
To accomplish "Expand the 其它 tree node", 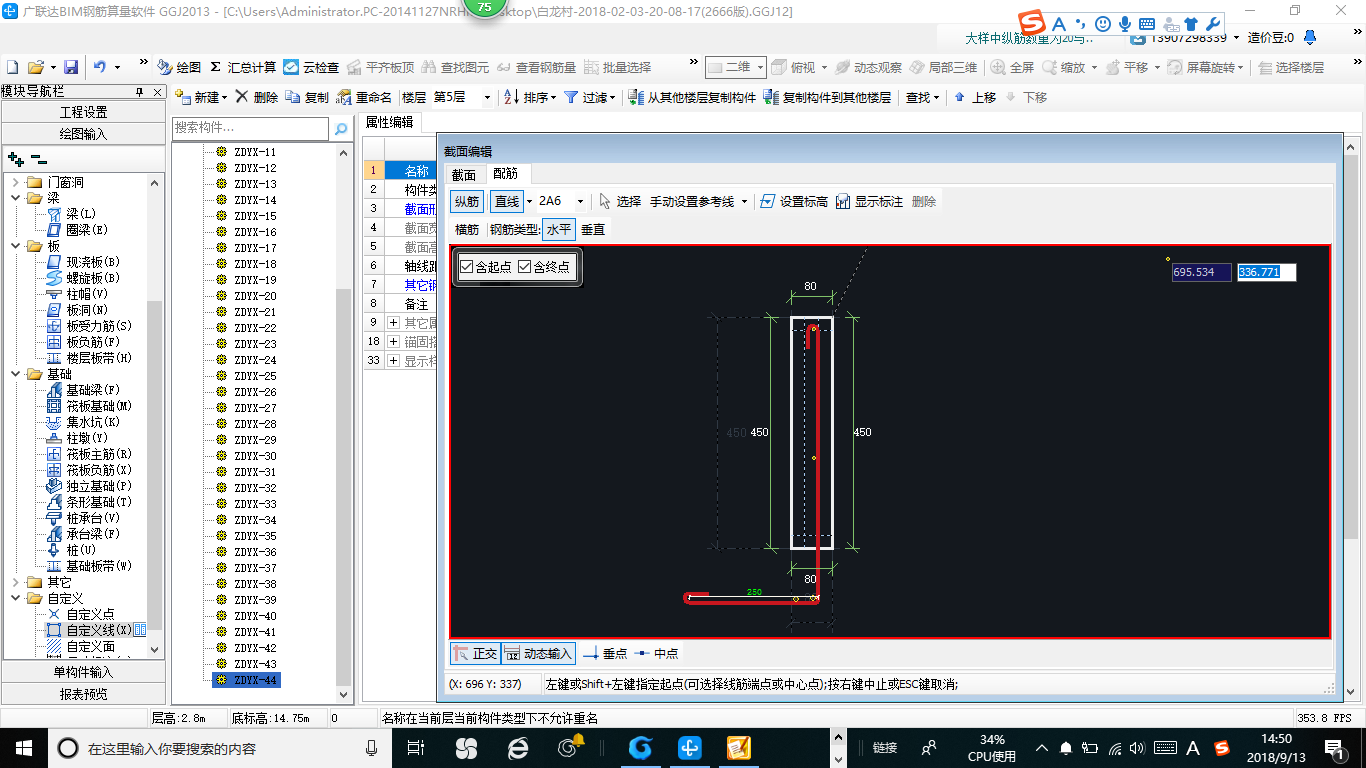I will pyautogui.click(x=16, y=582).
